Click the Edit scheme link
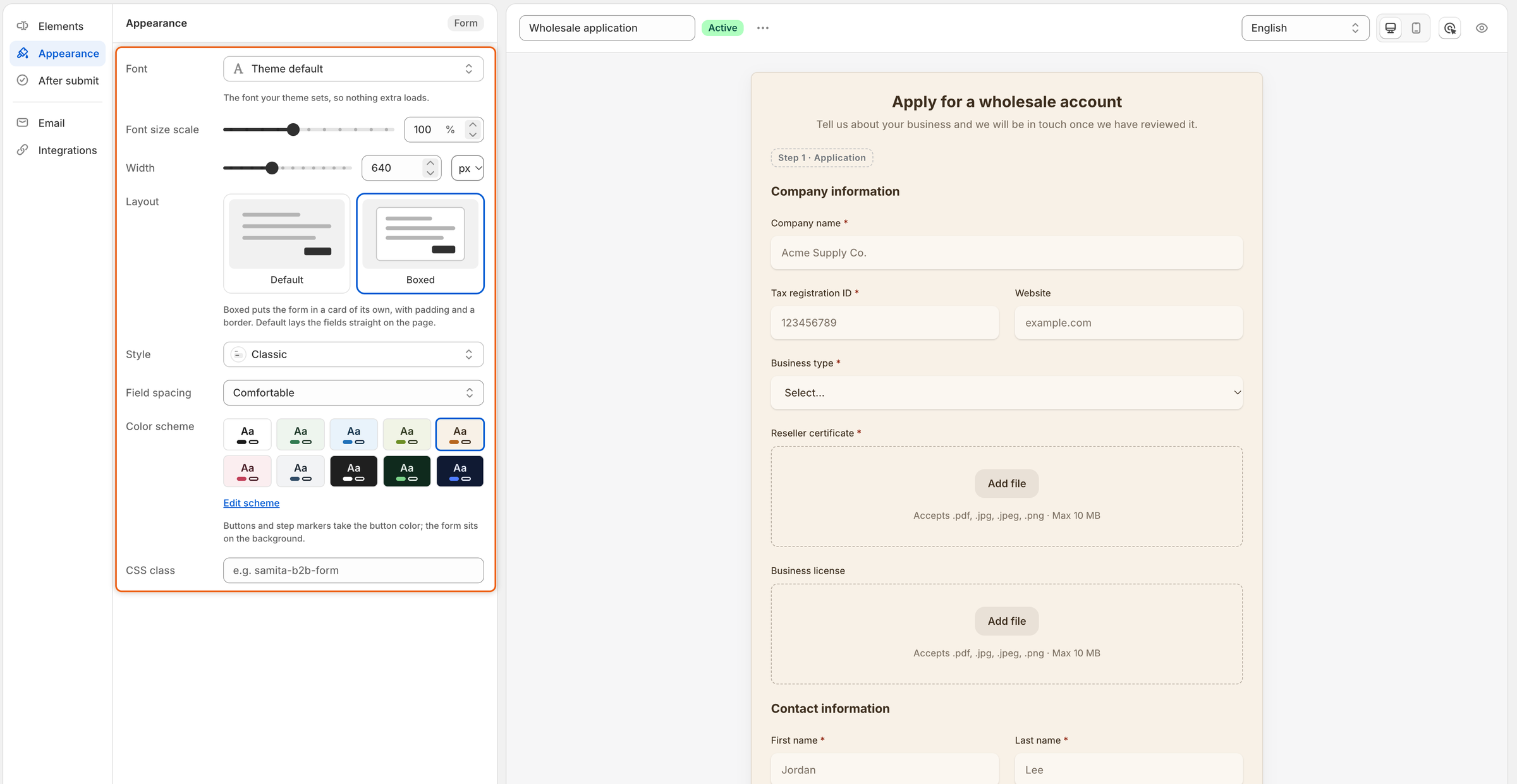The image size is (1517, 784). [251, 503]
